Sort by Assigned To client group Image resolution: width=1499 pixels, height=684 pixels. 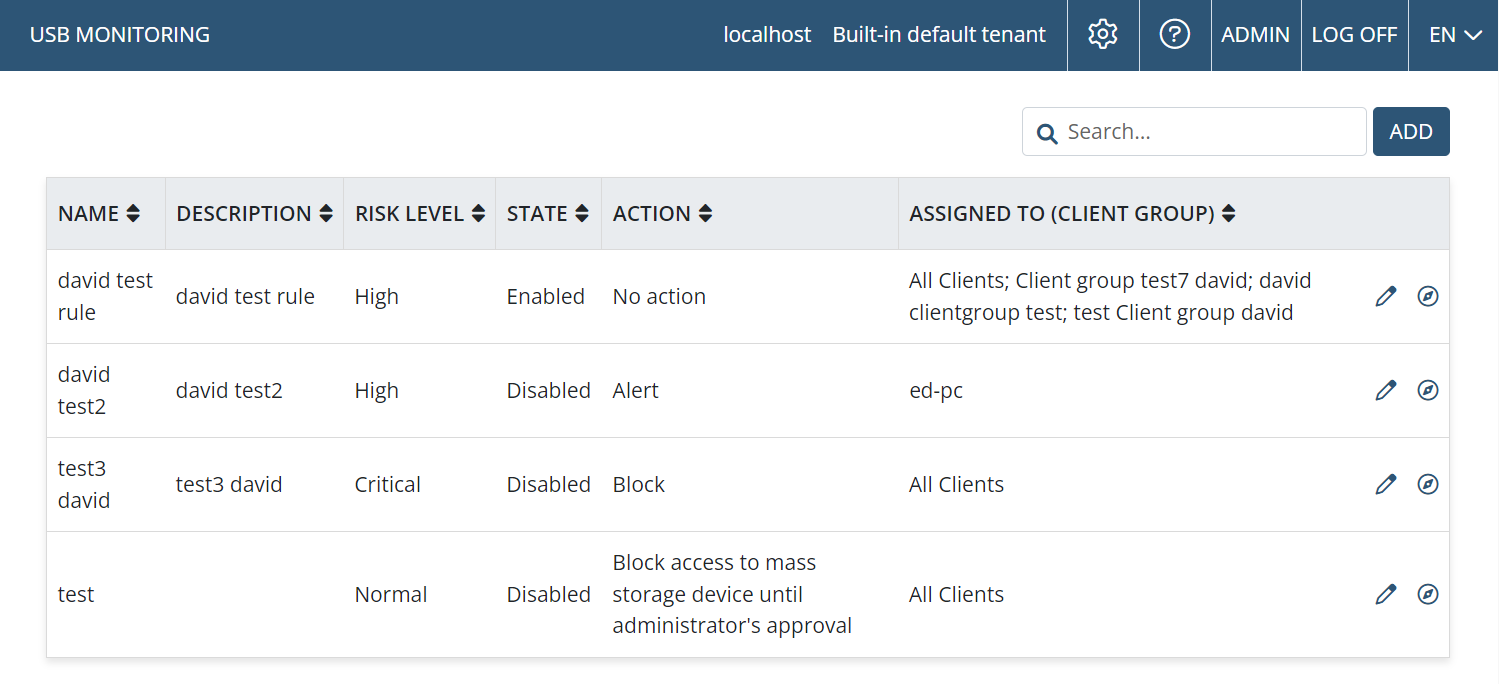pyautogui.click(x=1229, y=214)
